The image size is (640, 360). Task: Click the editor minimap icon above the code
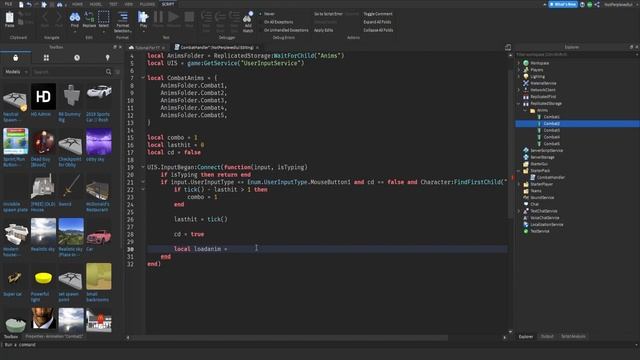click(508, 48)
